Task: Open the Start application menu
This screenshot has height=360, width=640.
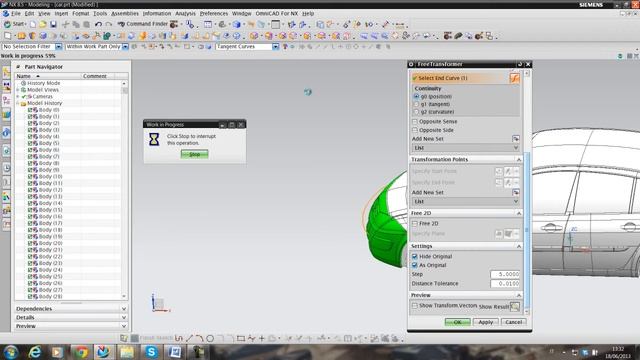Action: pyautogui.click(x=15, y=24)
